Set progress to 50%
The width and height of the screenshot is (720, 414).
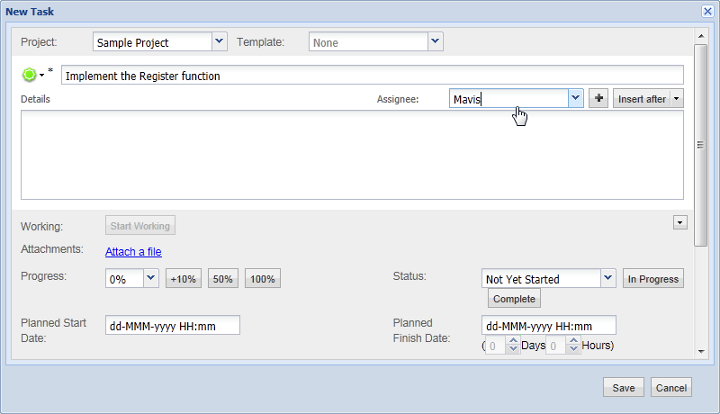coord(223,279)
